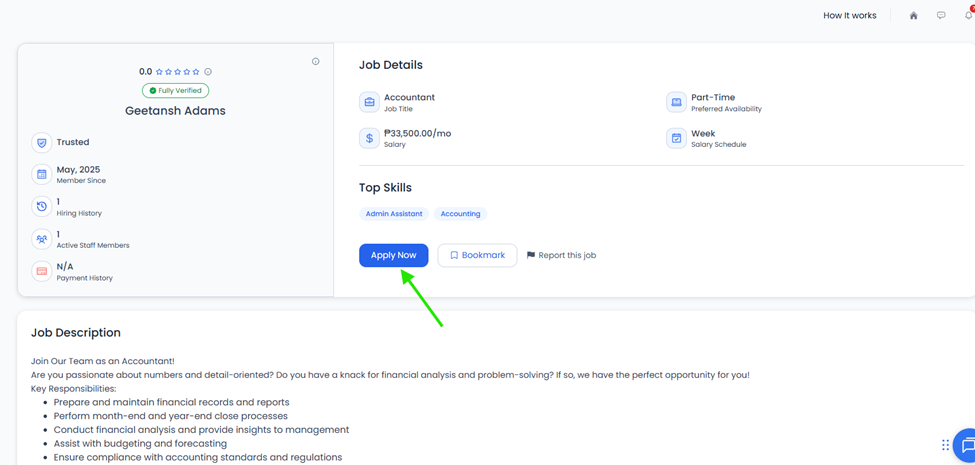The height and width of the screenshot is (465, 975).
Task: Click the home icon in top bar
Action: (913, 16)
